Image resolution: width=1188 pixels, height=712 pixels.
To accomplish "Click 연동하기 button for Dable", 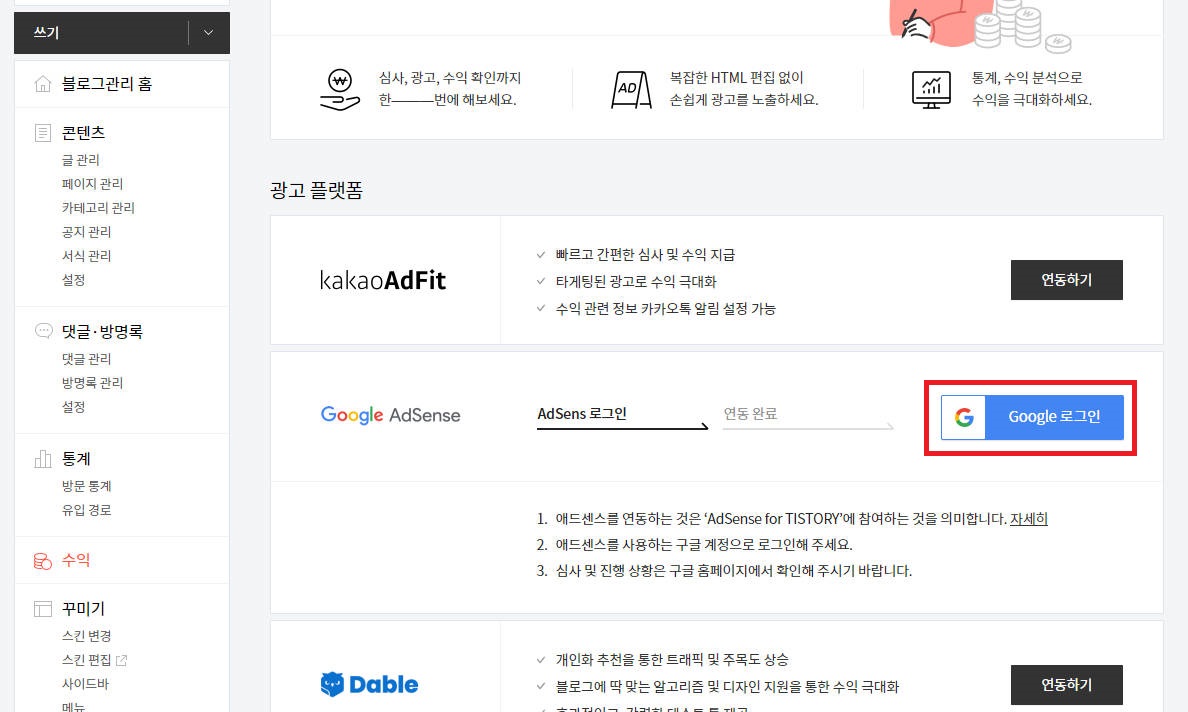I will 1067,685.
